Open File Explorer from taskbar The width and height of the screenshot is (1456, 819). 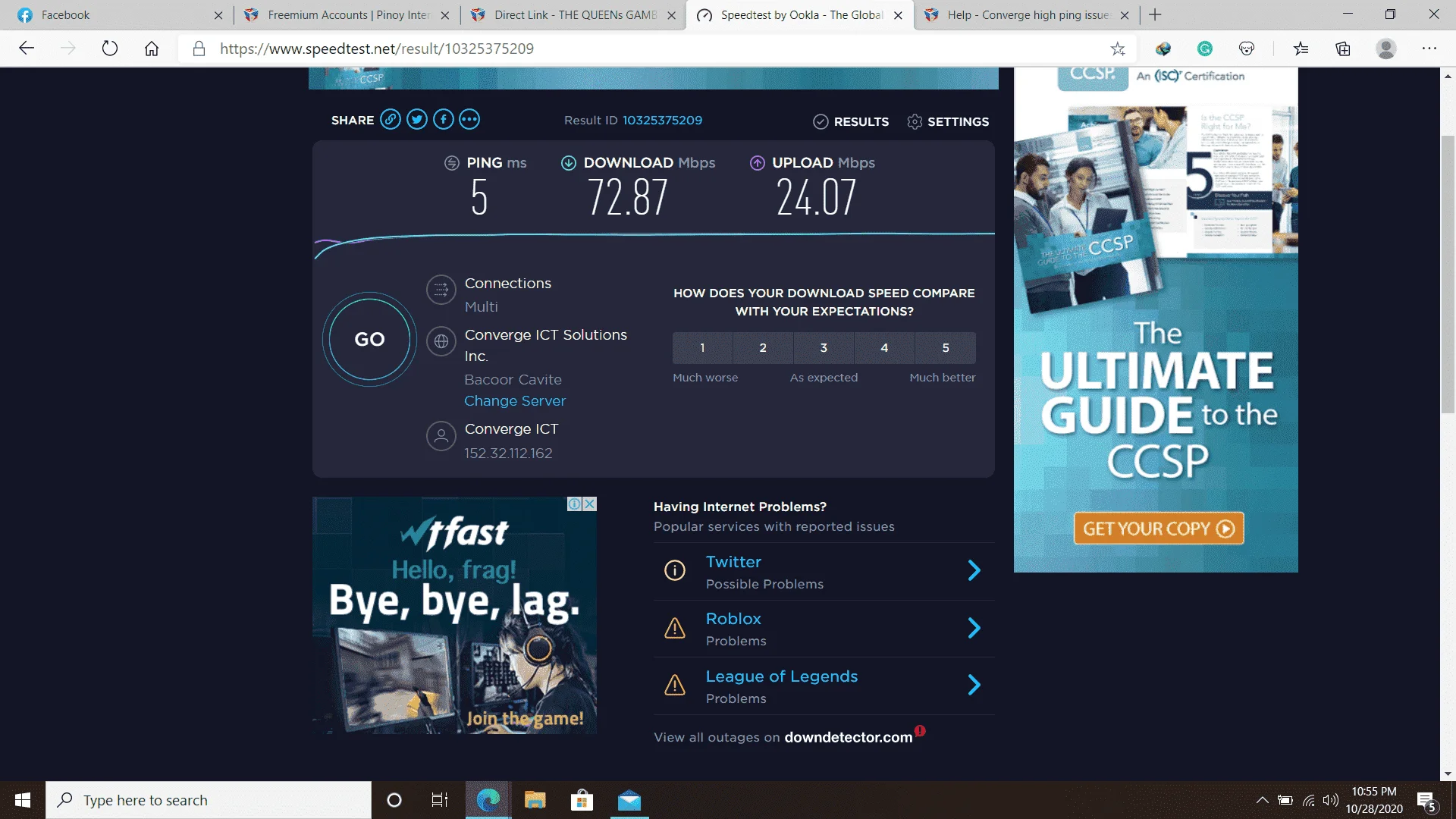[x=535, y=800]
